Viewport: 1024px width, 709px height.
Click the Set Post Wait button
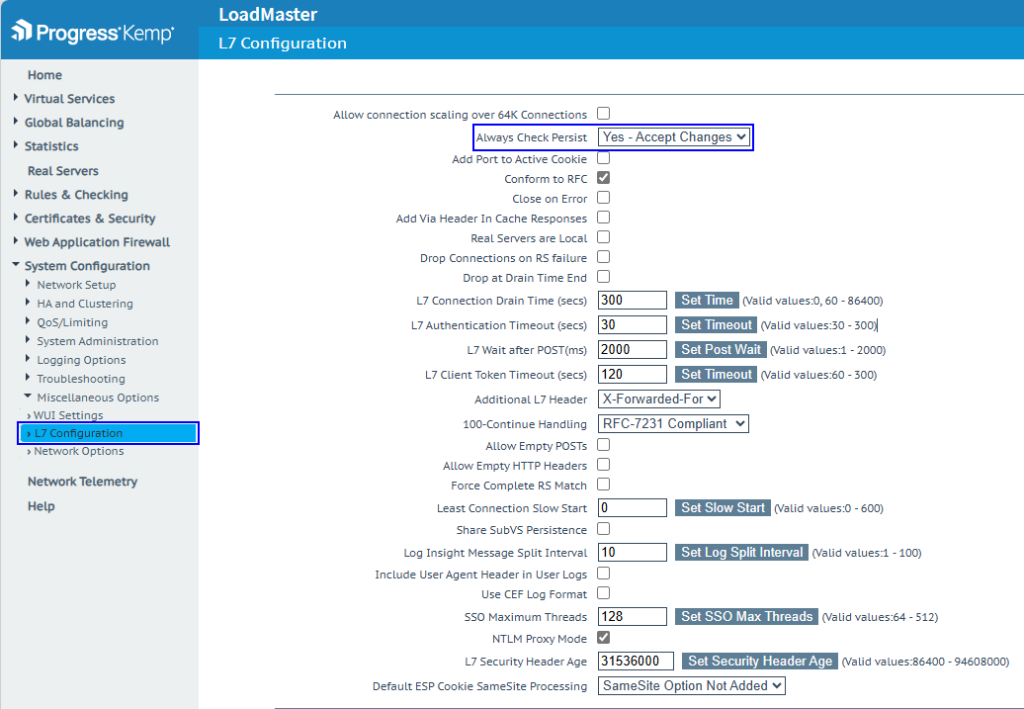coord(720,350)
